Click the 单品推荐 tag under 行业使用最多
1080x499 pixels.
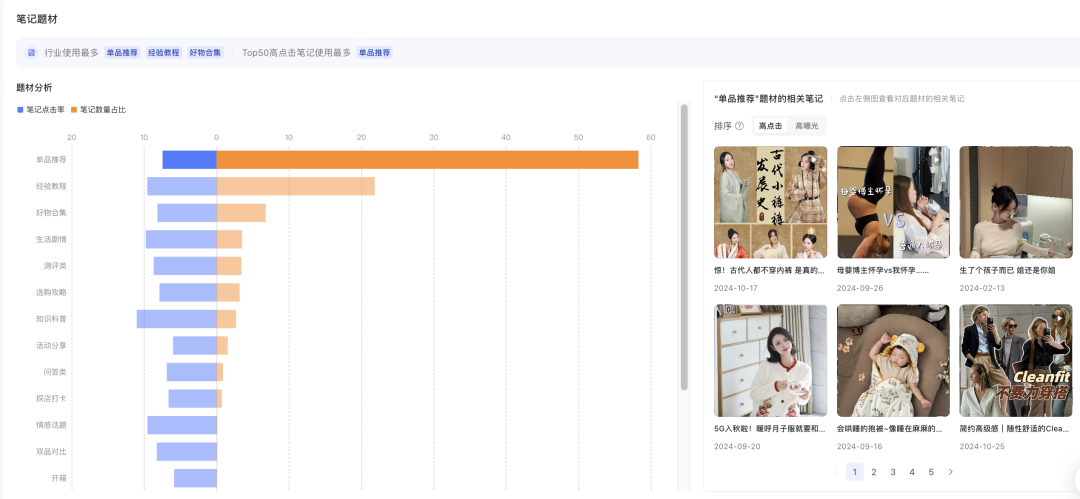point(122,52)
